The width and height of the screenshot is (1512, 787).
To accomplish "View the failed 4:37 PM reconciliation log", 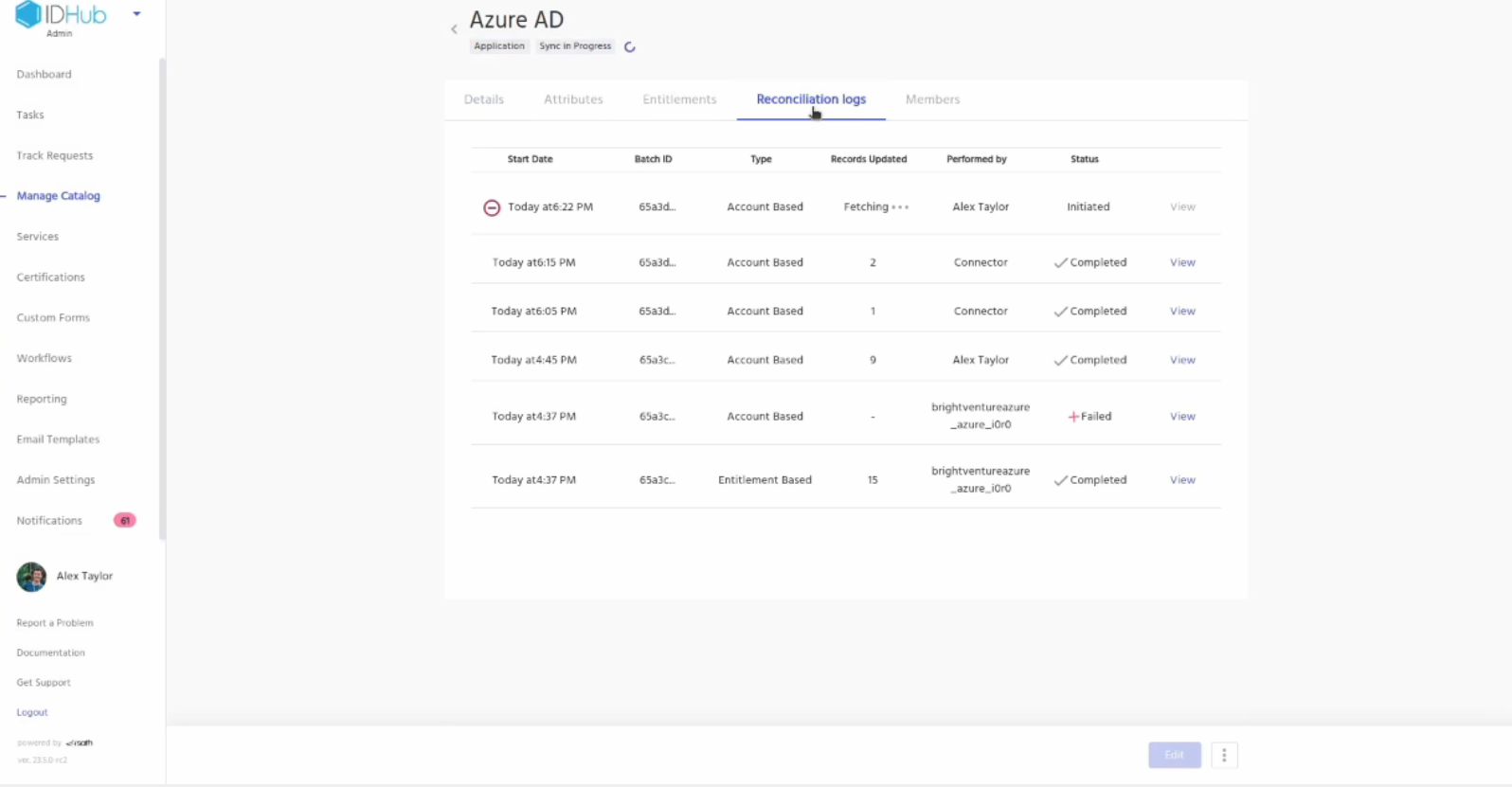I will (1182, 417).
